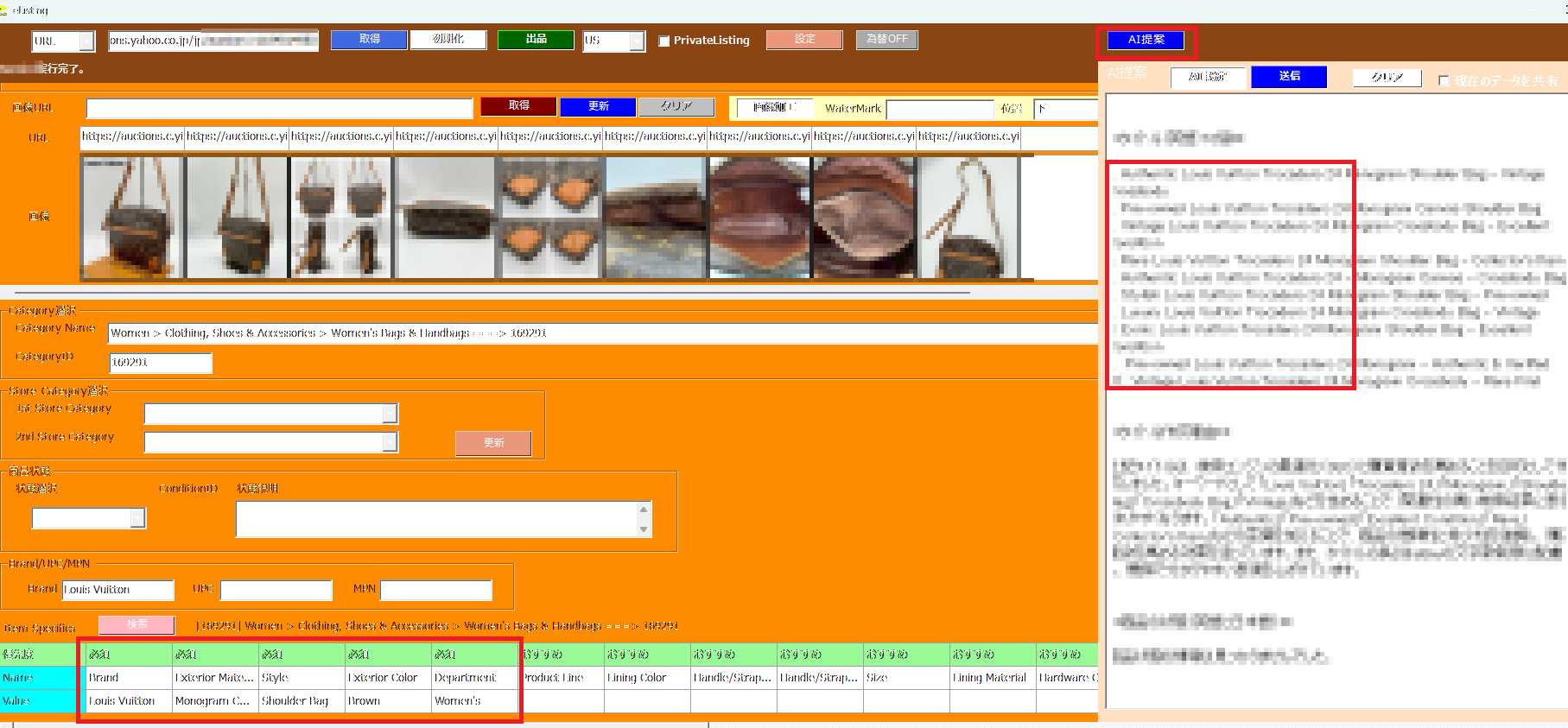Open the 設定 settings button

coord(804,40)
